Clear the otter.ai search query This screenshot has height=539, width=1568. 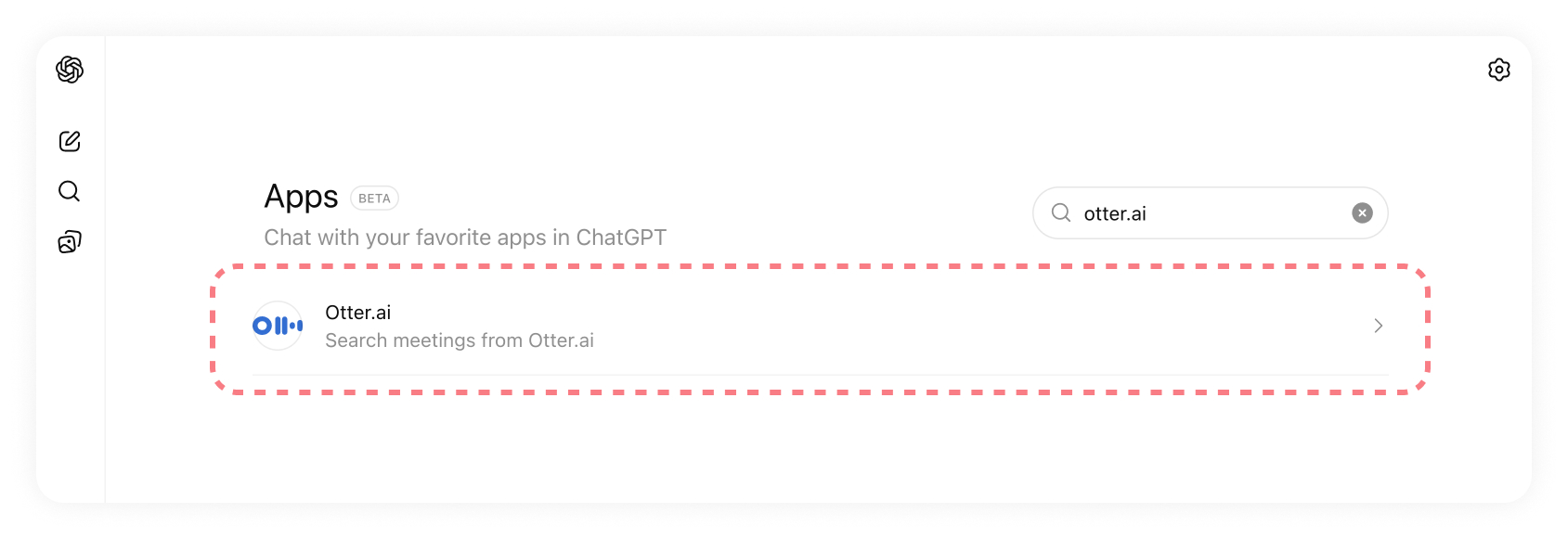tap(1362, 213)
